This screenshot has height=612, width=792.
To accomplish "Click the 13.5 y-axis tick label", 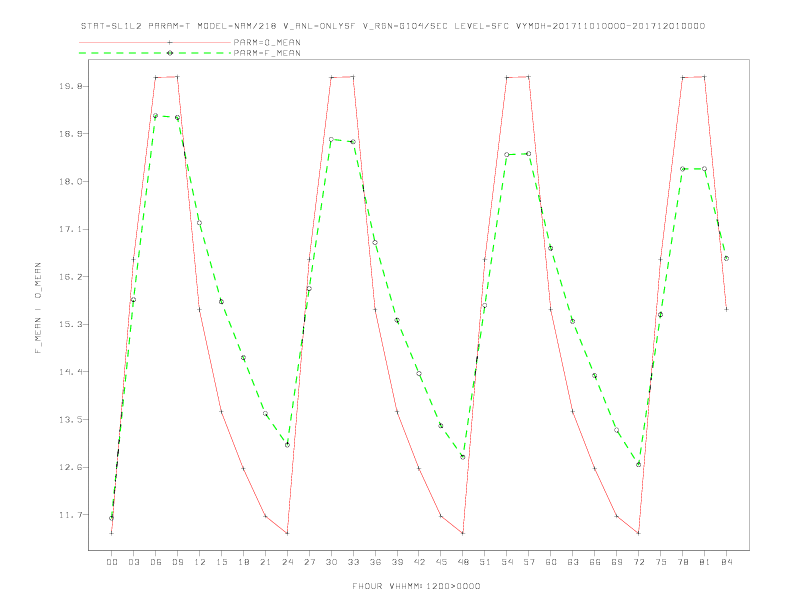I will (71, 420).
